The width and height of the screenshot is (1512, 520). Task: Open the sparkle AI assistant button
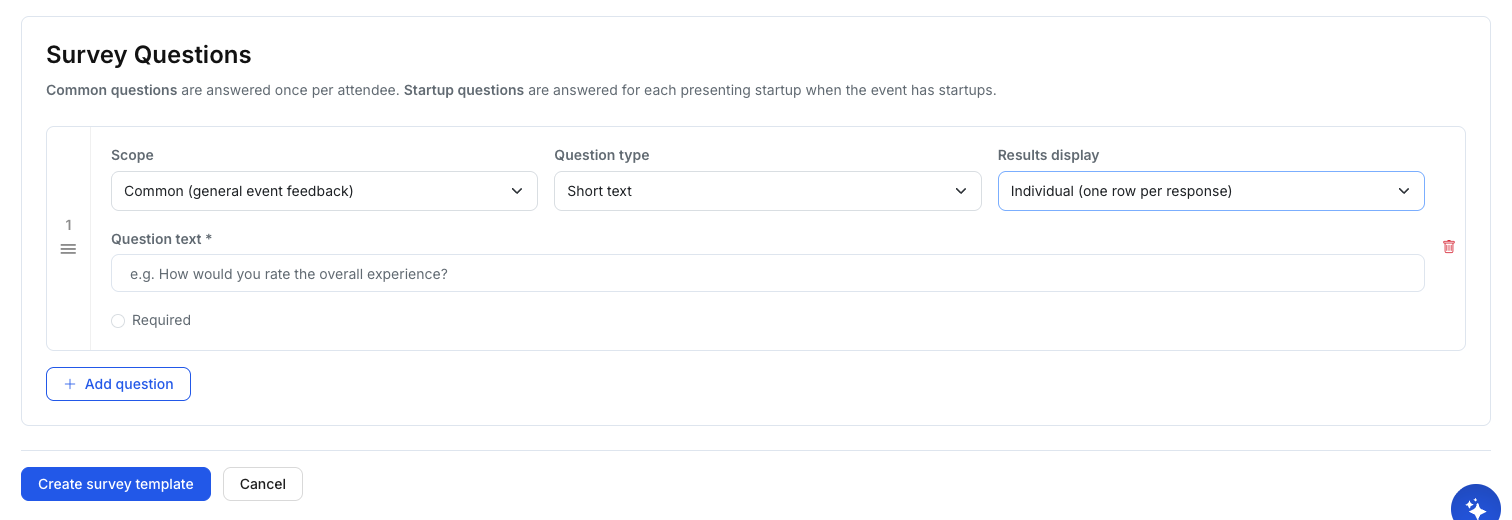1476,506
